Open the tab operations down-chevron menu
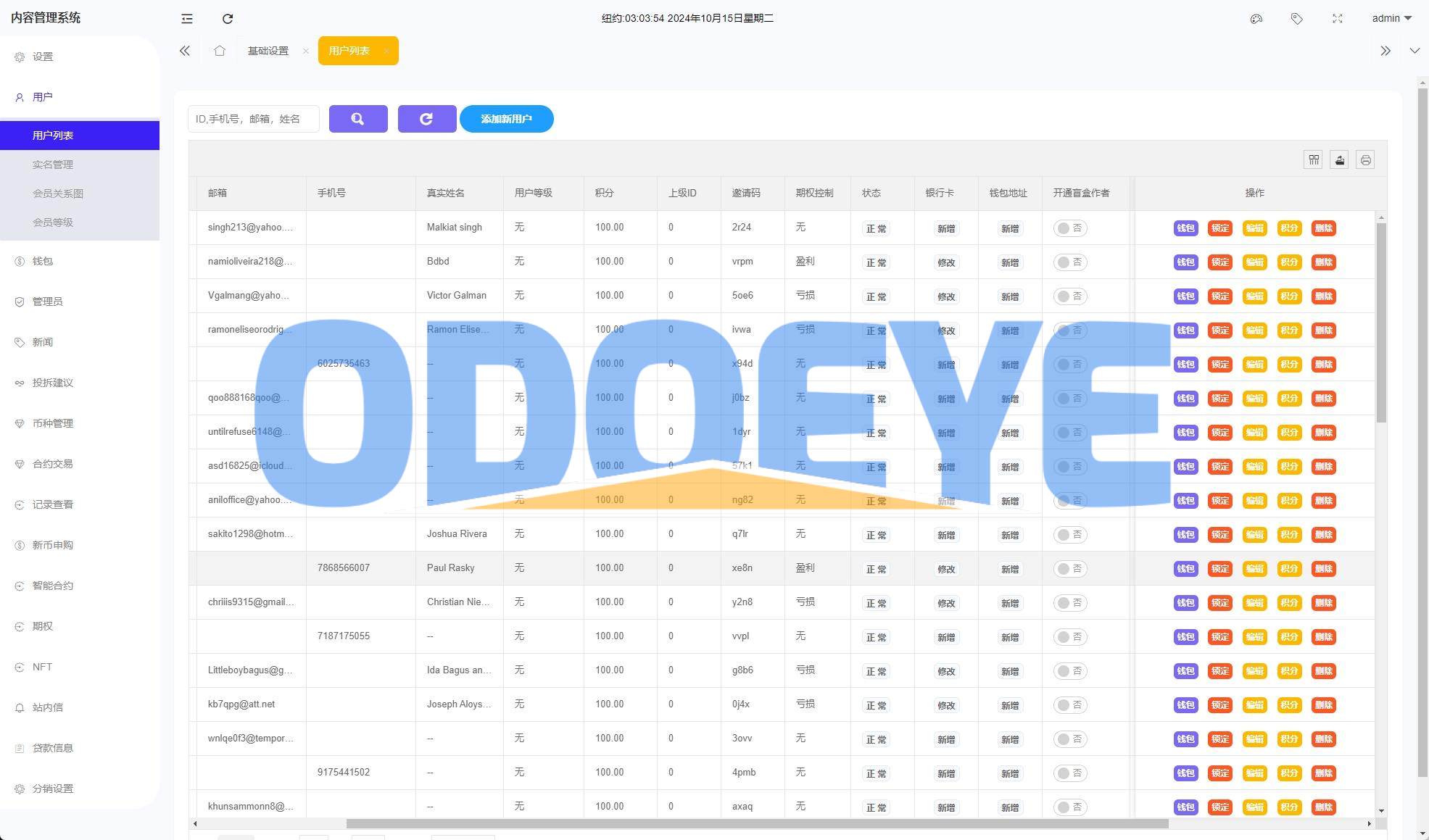This screenshot has height=840, width=1429. click(x=1414, y=51)
